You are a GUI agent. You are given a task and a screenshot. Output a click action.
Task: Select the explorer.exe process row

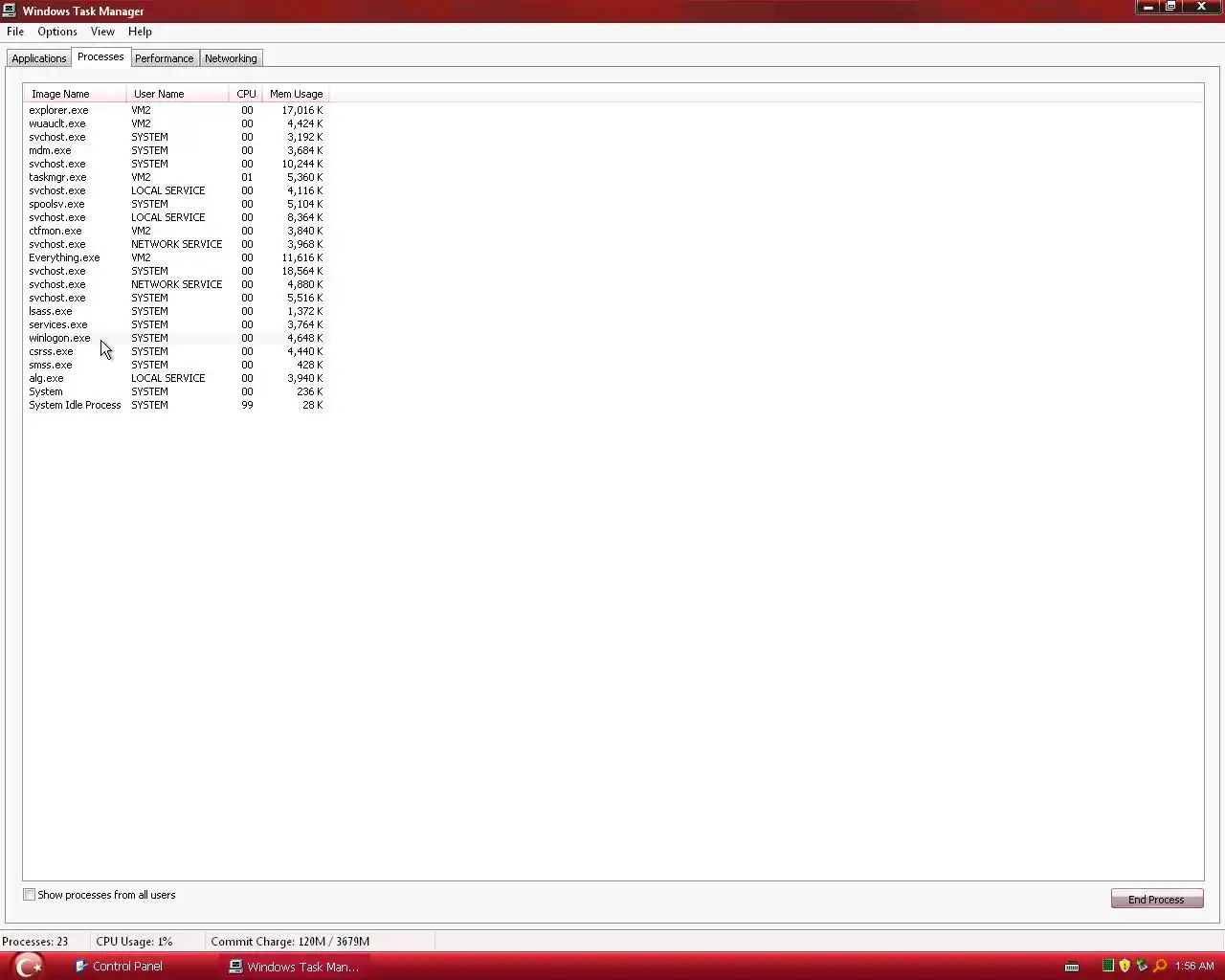pyautogui.click(x=176, y=110)
